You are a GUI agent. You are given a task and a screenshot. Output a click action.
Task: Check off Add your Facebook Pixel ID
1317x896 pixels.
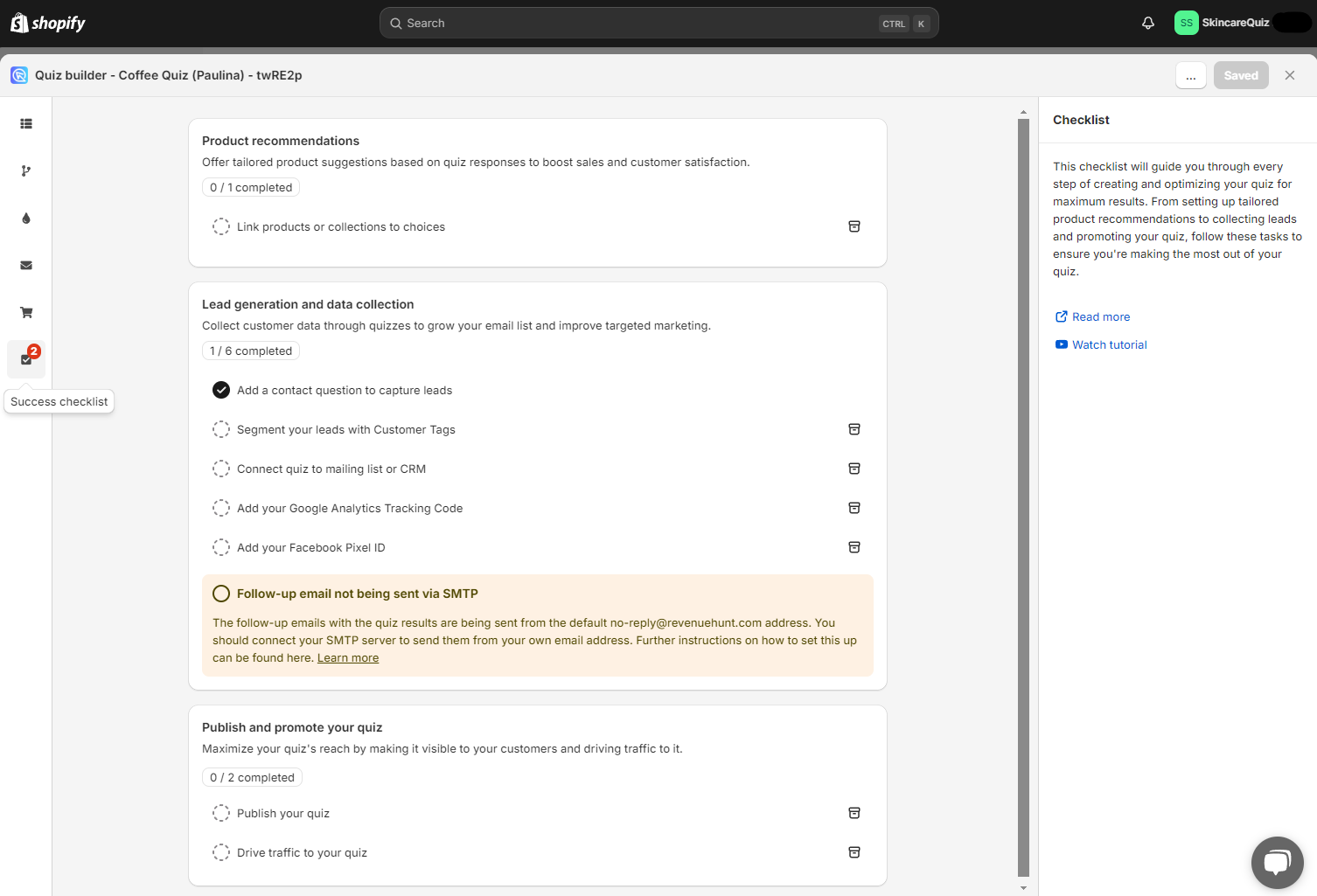click(221, 547)
